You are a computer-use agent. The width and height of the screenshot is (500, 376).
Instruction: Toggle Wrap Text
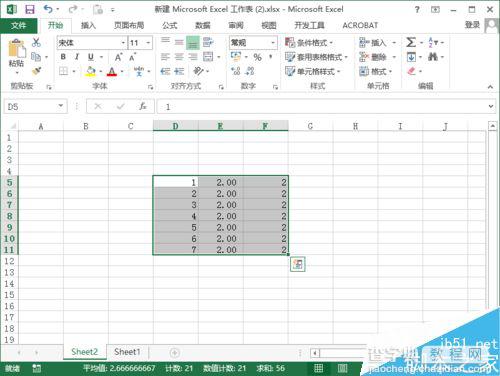(208, 42)
